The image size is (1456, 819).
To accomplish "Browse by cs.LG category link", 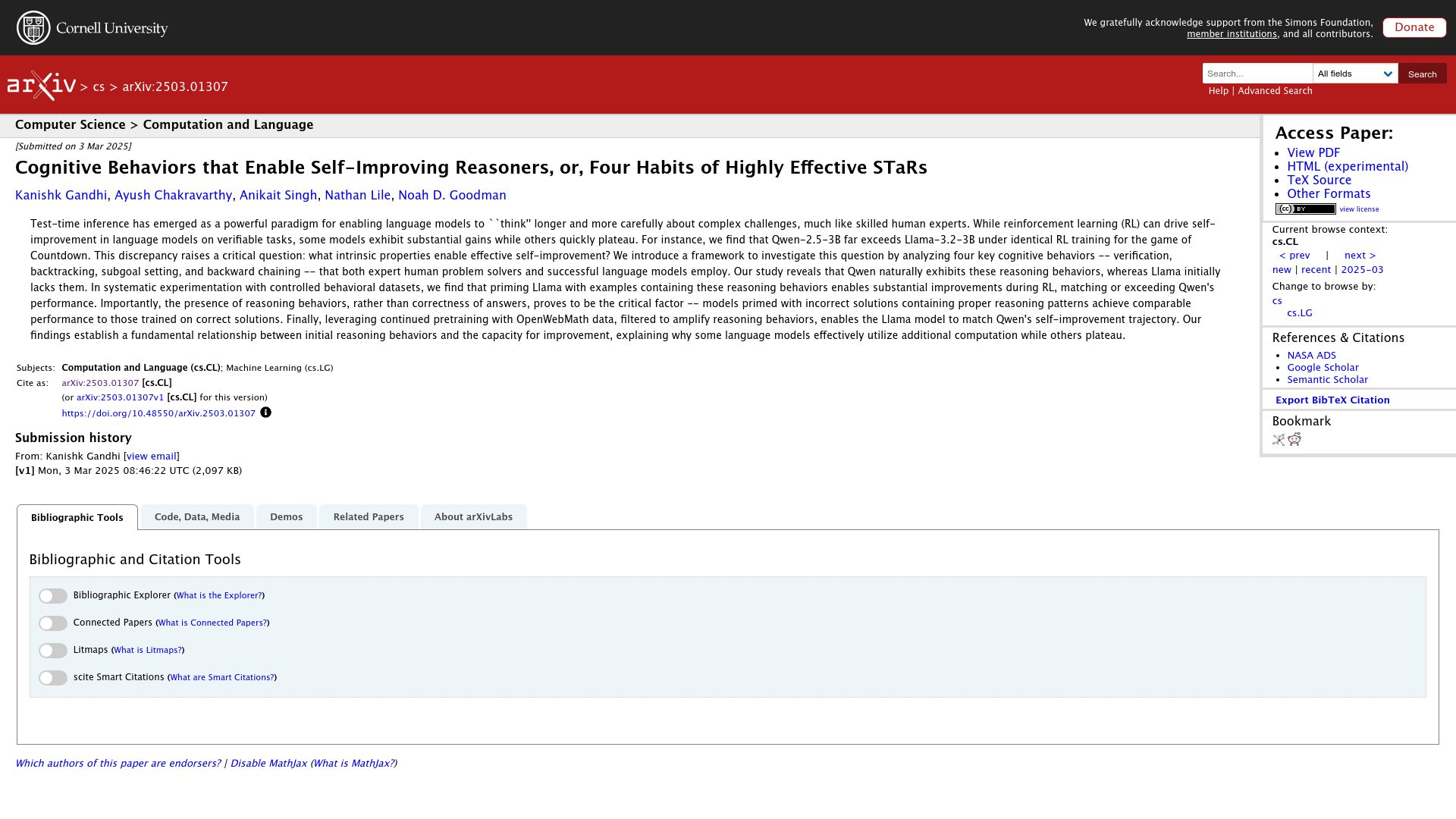I will click(x=1300, y=313).
